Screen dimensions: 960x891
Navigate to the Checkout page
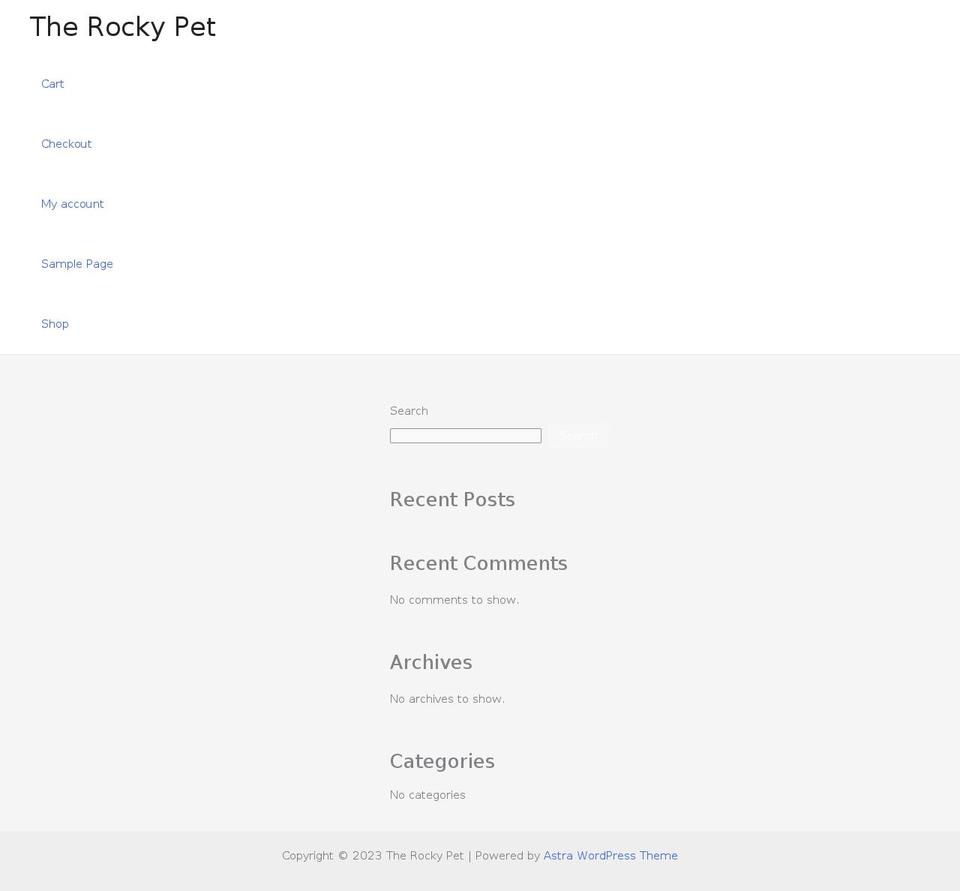pos(66,144)
